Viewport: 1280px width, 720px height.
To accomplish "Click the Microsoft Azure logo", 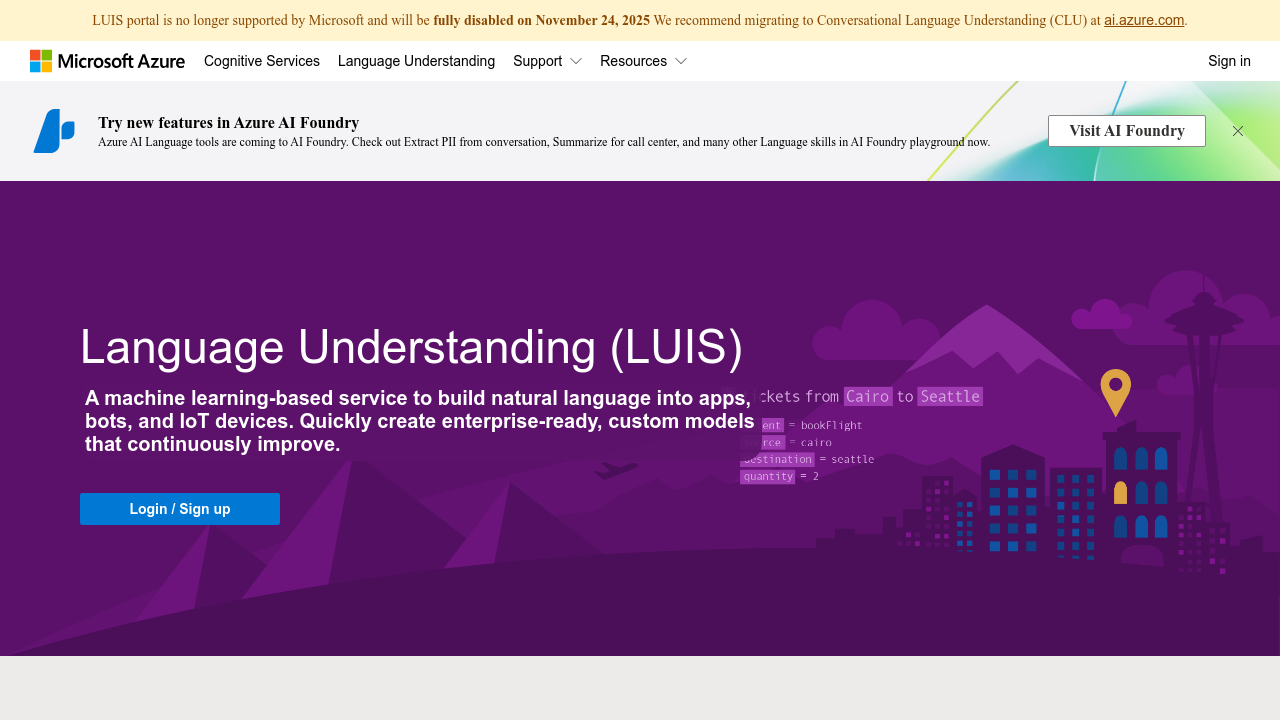I will (x=107, y=61).
